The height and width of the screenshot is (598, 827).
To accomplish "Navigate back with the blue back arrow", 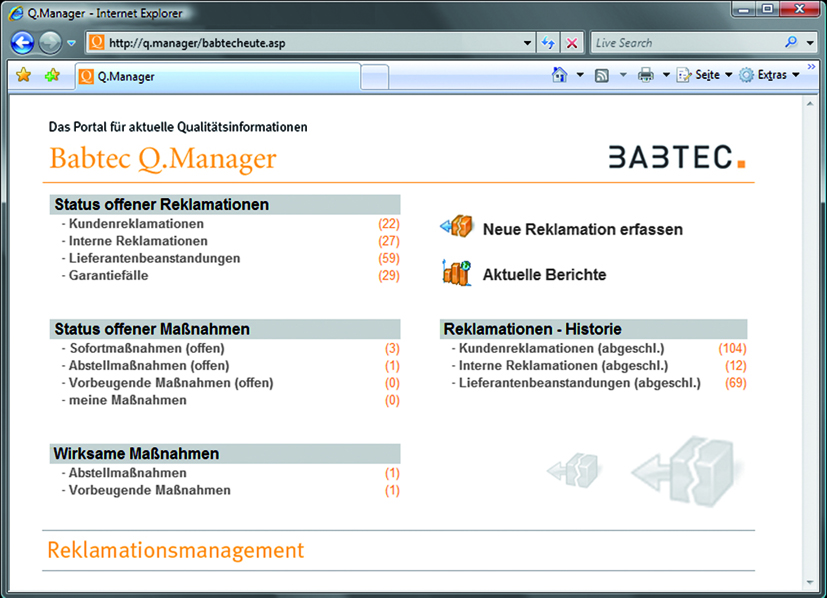I will click(20, 42).
